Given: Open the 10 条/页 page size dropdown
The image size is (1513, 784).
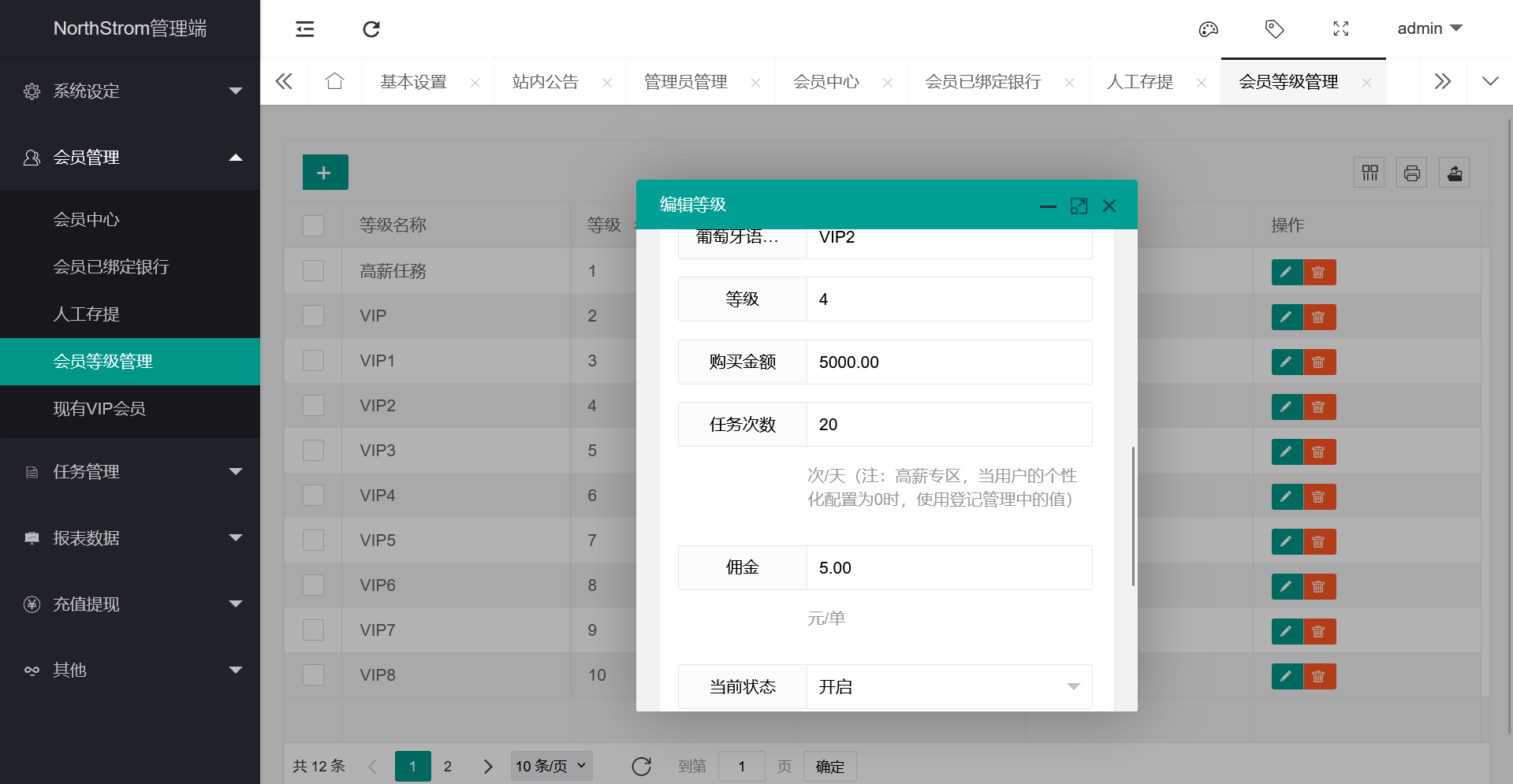Looking at the screenshot, I should (551, 766).
